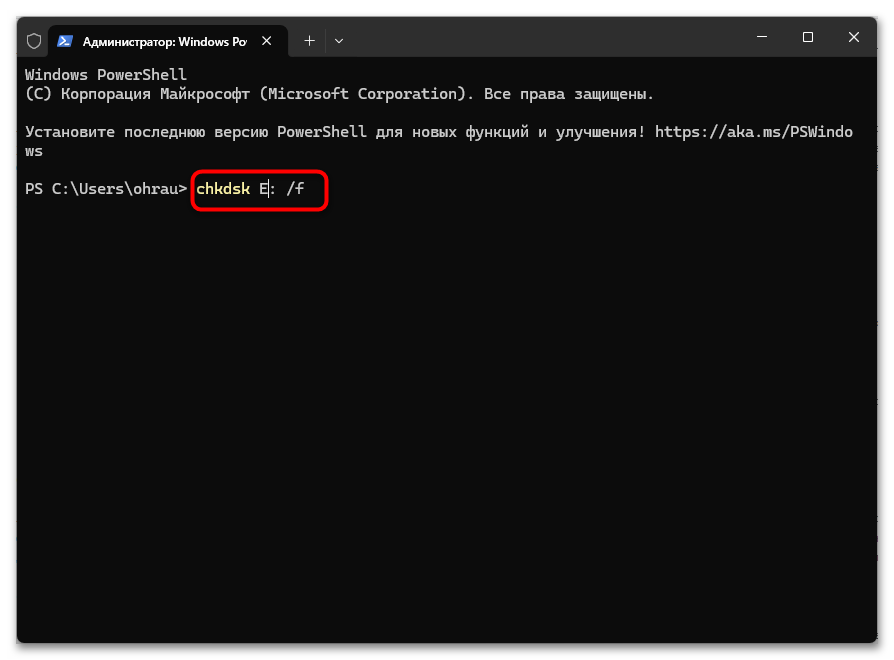894x660 pixels.
Task: Click the Windows PowerShell header line
Action: pyautogui.click(x=105, y=75)
